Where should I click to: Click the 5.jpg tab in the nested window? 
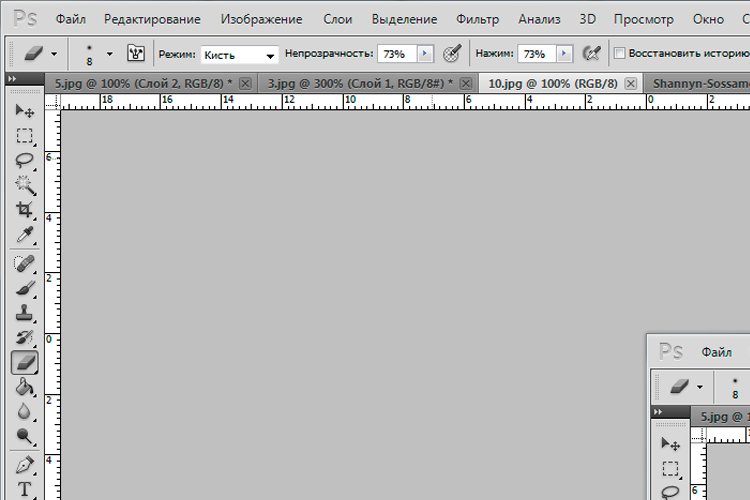[721, 417]
